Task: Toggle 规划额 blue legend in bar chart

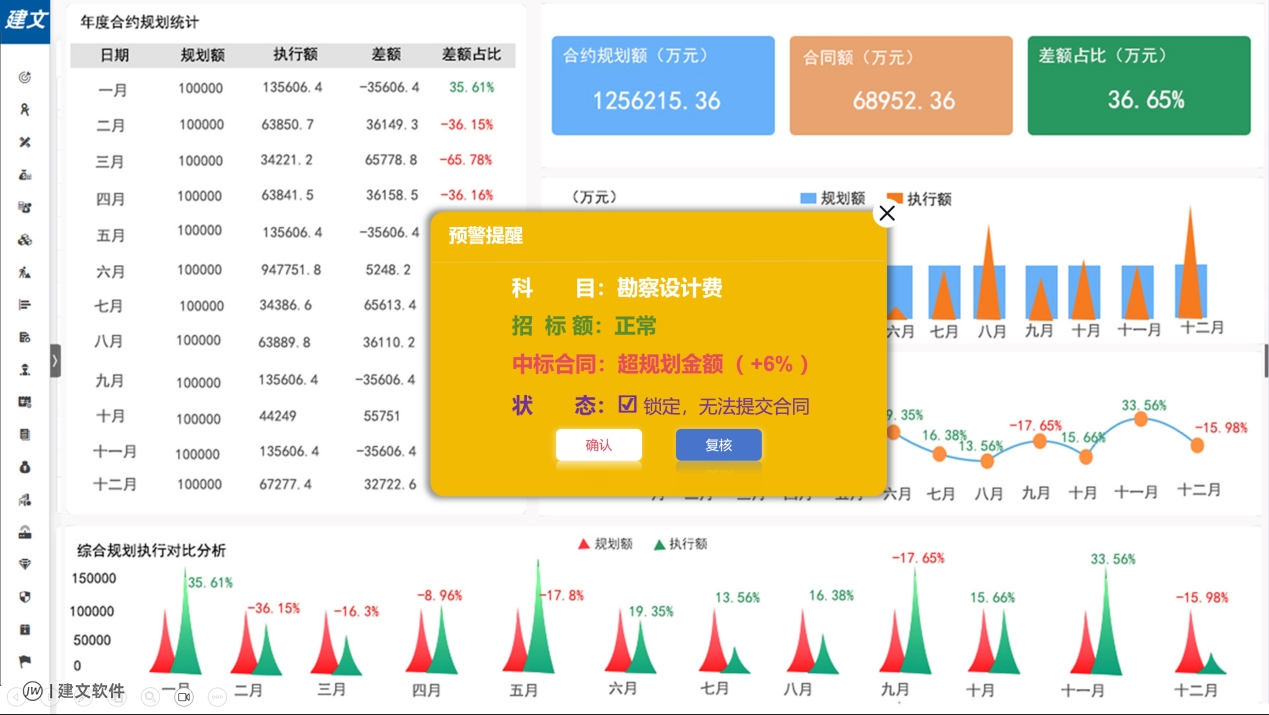Action: click(808, 199)
